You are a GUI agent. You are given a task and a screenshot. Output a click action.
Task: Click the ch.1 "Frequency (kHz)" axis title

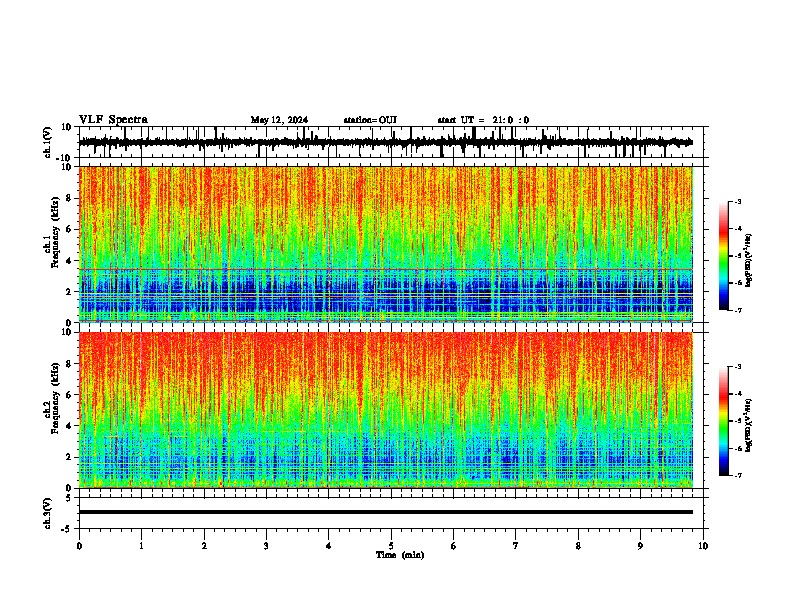(55, 233)
